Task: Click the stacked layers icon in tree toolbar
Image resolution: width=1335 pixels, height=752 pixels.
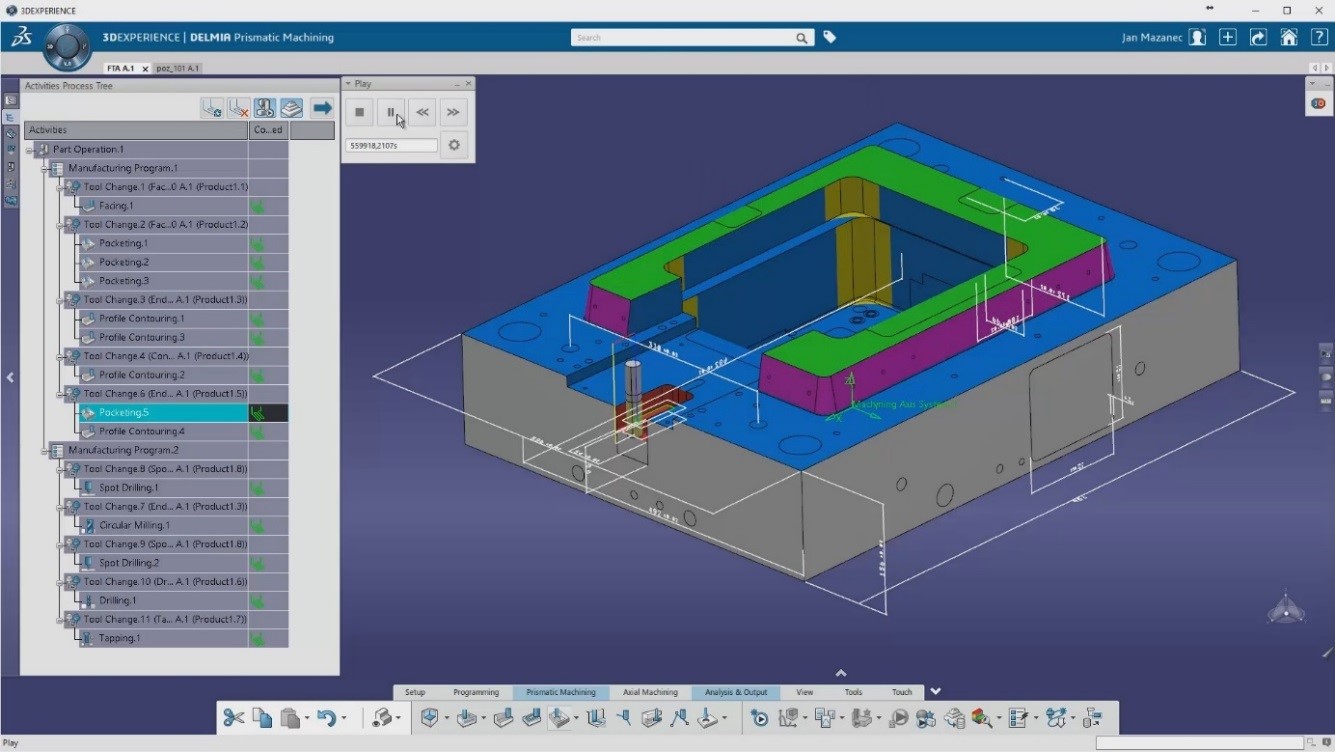Action: 291,108
